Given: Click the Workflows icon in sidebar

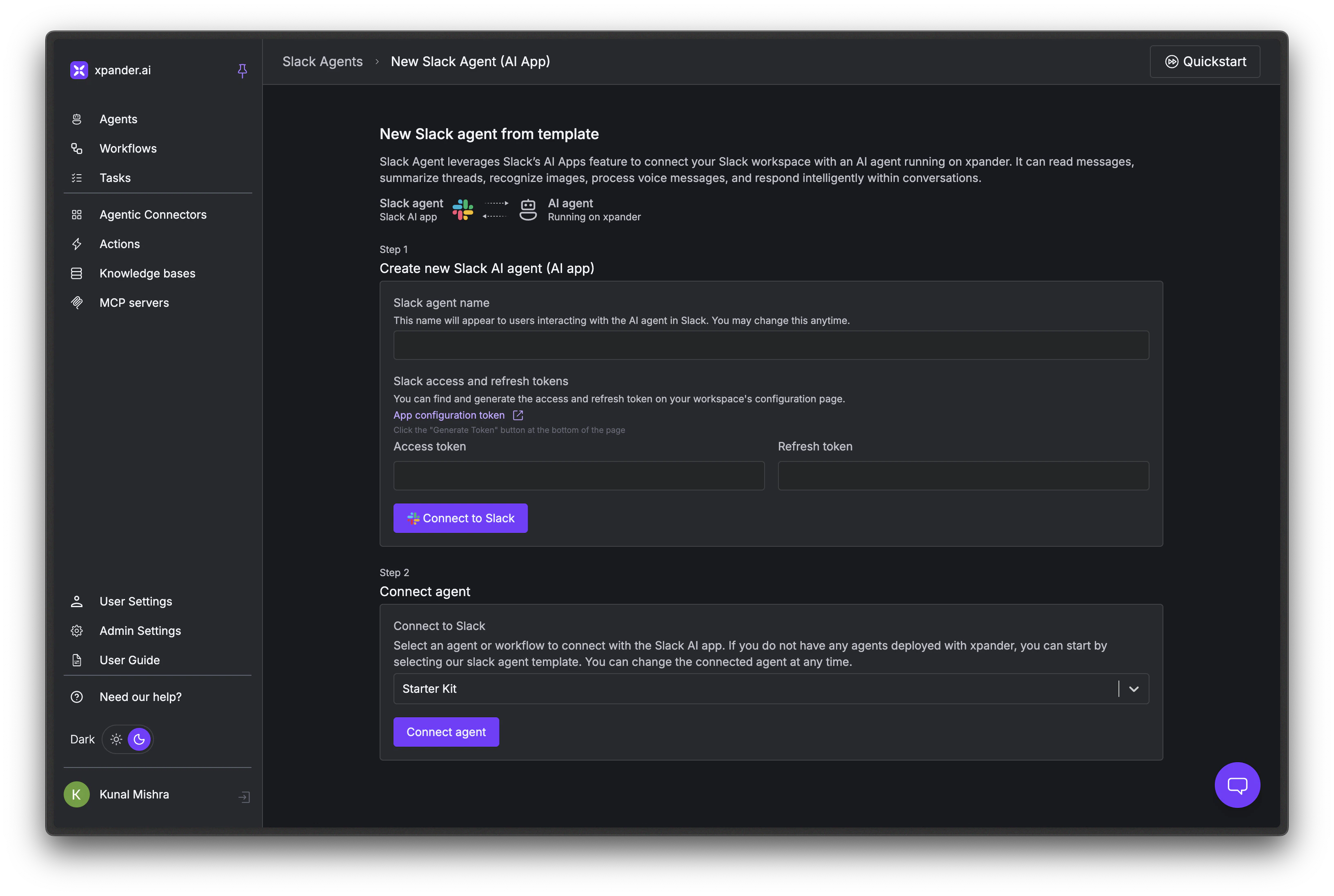Looking at the screenshot, I should (77, 149).
